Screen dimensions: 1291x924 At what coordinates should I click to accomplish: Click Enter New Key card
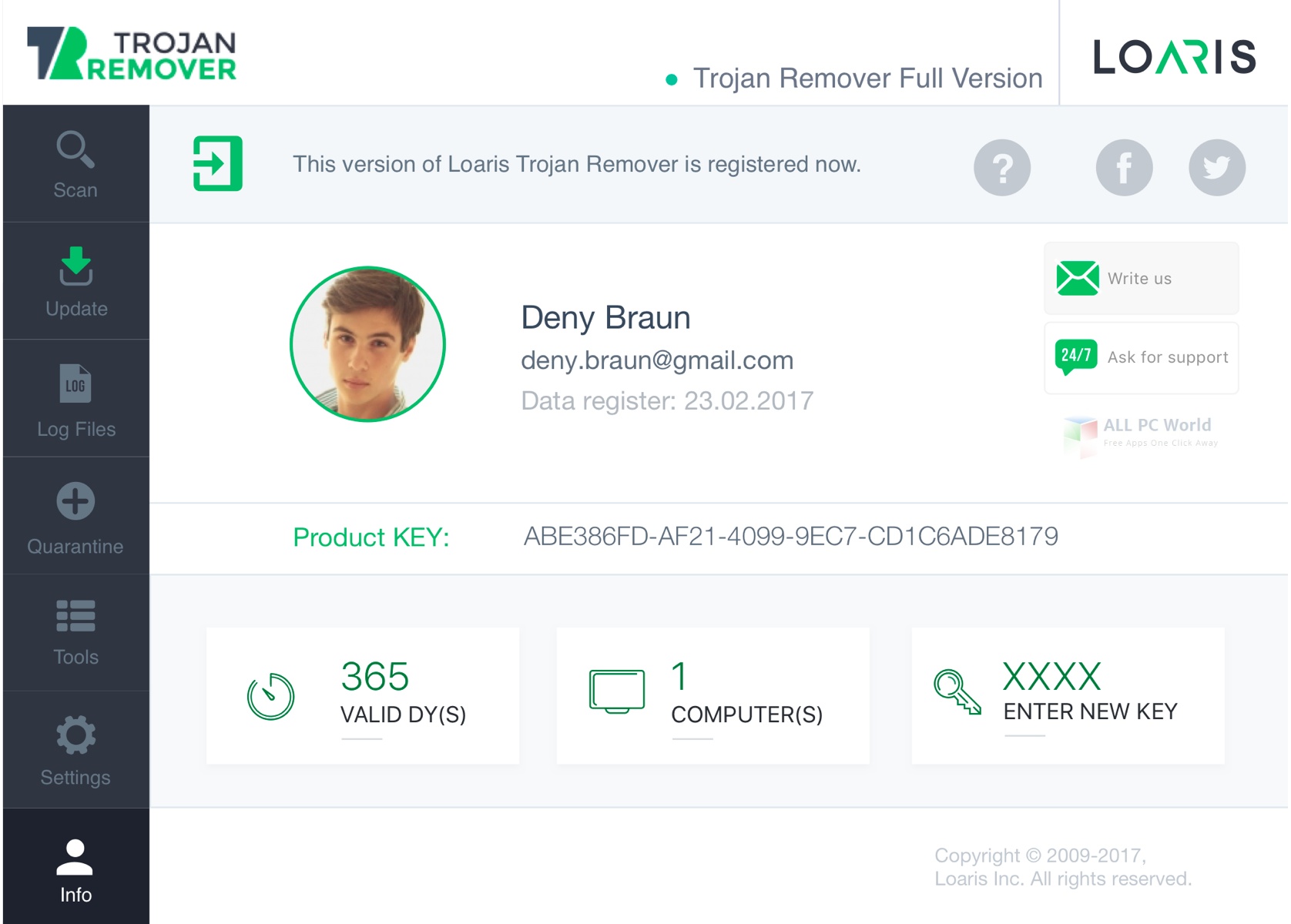pyautogui.click(x=1068, y=695)
